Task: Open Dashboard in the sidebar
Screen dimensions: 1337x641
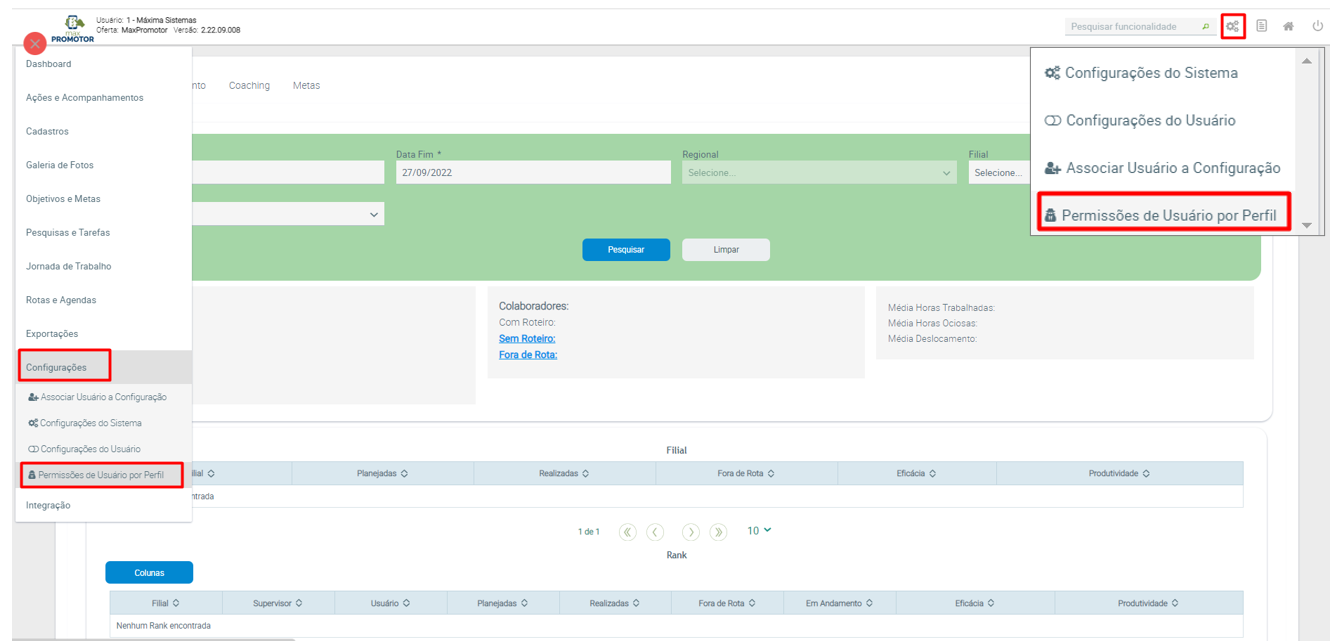Action: point(103,64)
